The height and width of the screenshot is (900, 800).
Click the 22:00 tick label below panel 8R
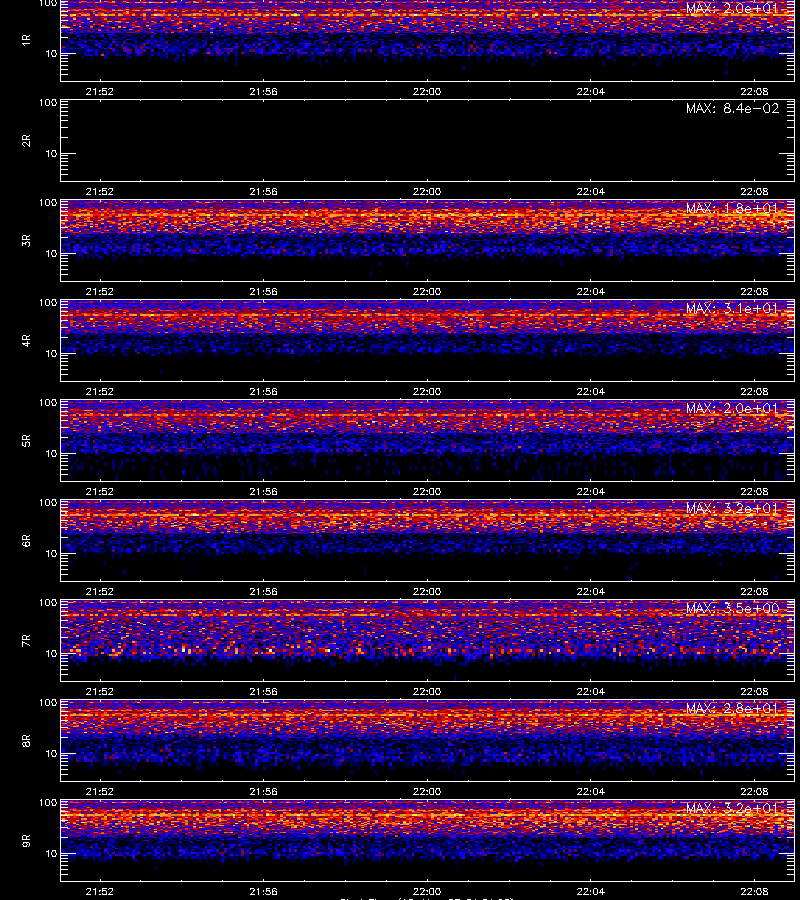click(x=427, y=792)
